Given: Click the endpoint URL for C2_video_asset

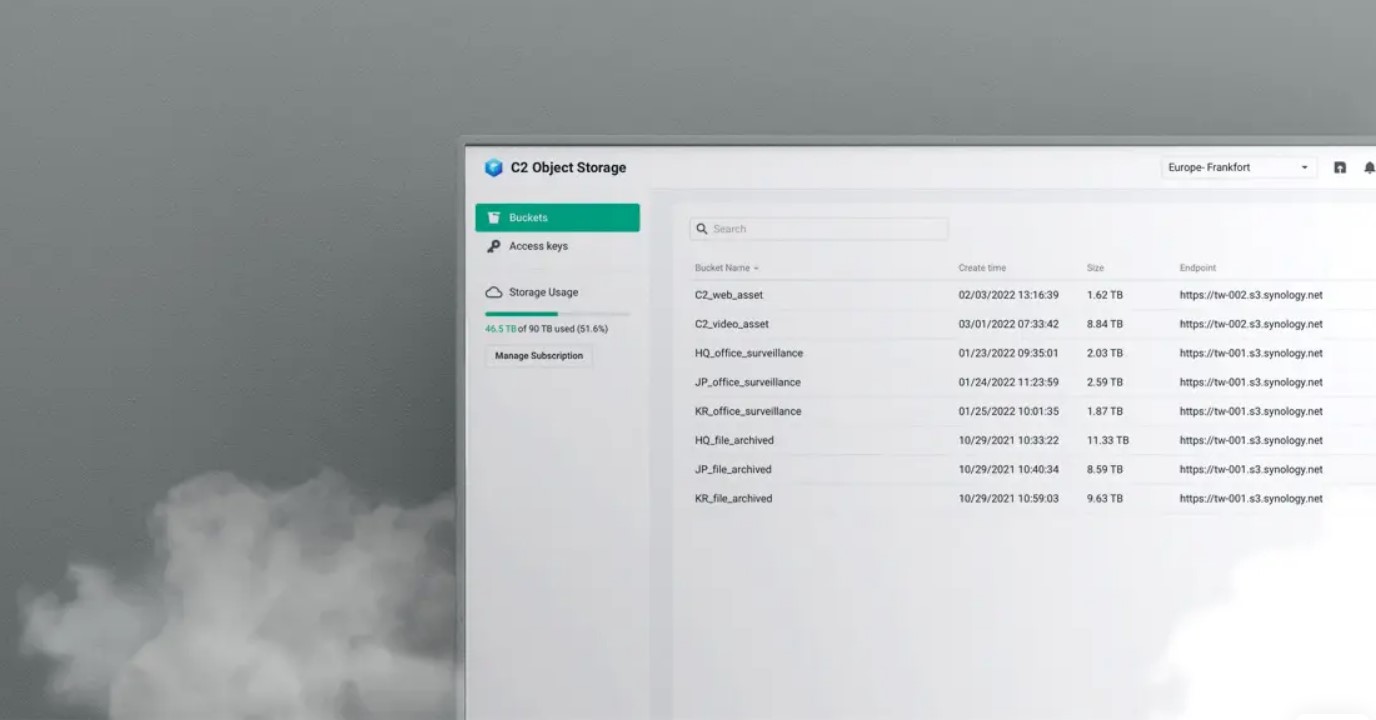Looking at the screenshot, I should 1251,324.
